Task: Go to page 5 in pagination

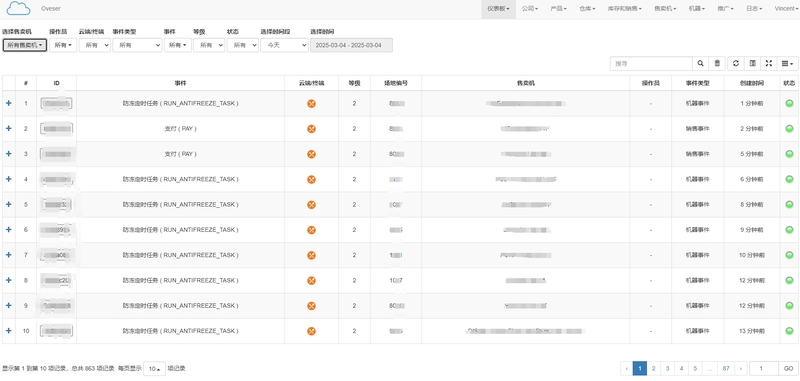Action: click(695, 368)
